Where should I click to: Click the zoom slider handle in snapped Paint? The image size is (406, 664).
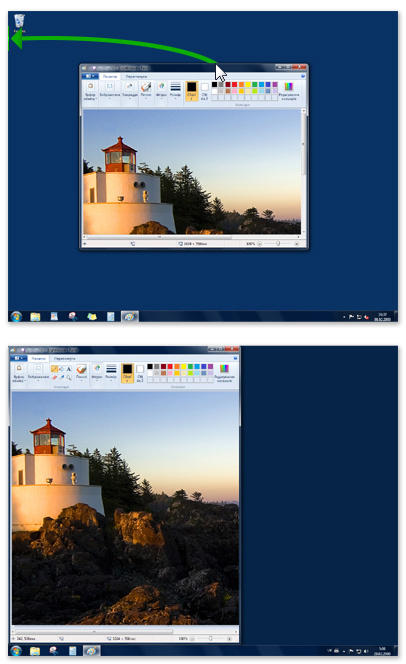coord(210,638)
